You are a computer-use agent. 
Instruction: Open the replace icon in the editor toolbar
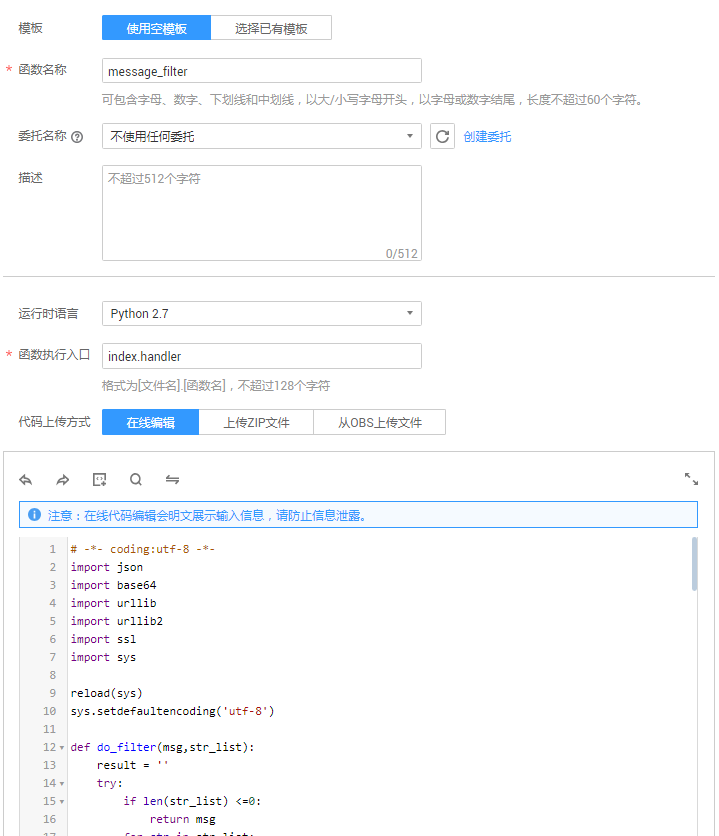tap(172, 479)
